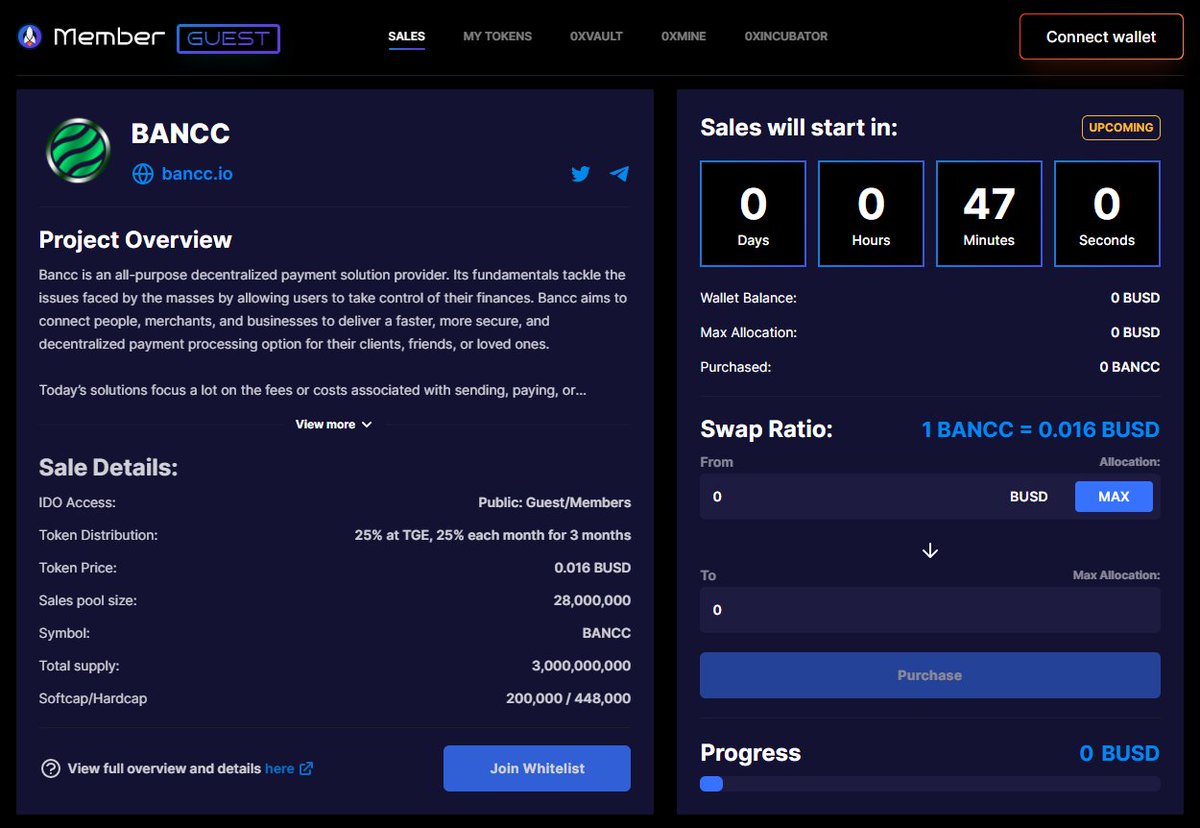Viewport: 1200px width, 828px height.
Task: Click the Days countdown box
Action: point(753,214)
